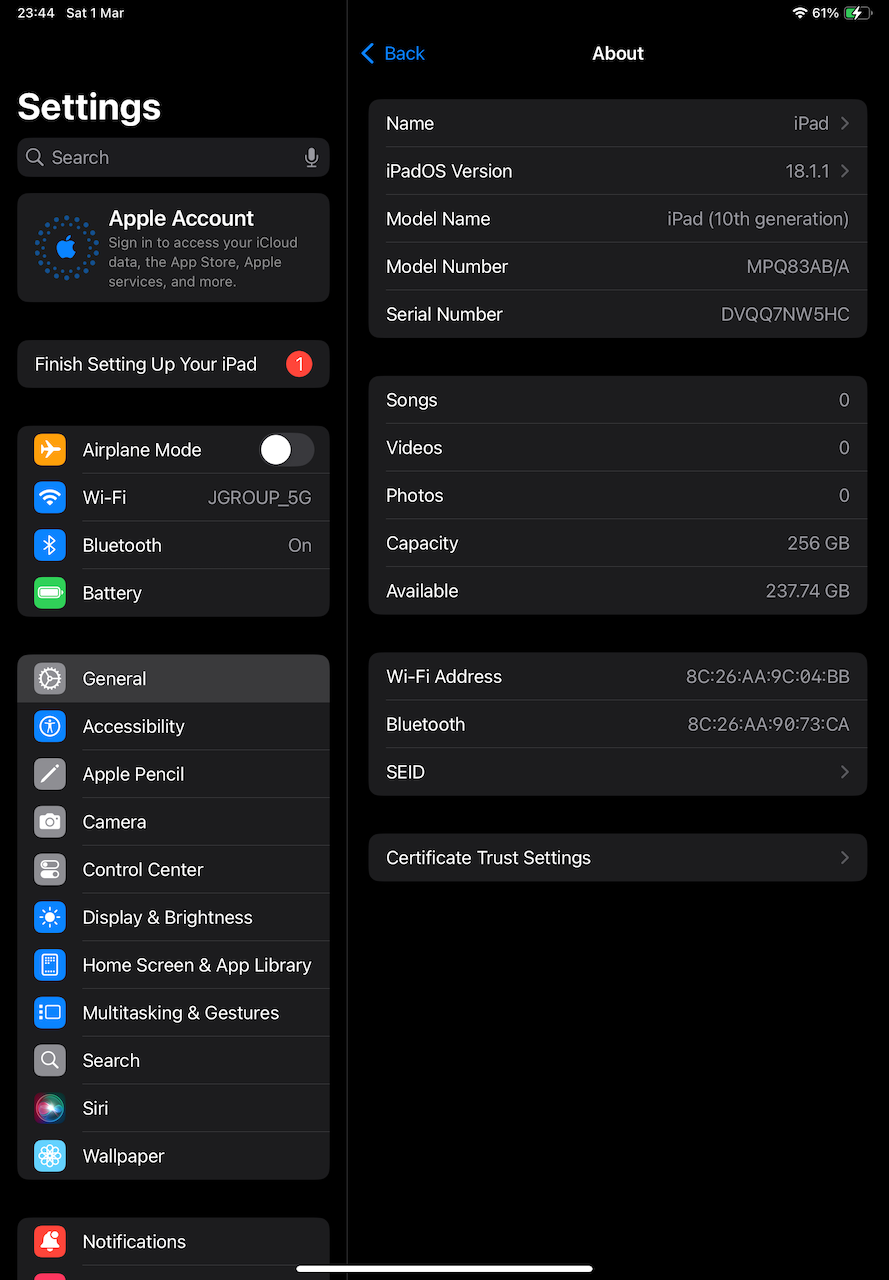This screenshot has height=1280, width=889.
Task: Tap the Wi-Fi blue settings icon
Action: (x=50, y=498)
